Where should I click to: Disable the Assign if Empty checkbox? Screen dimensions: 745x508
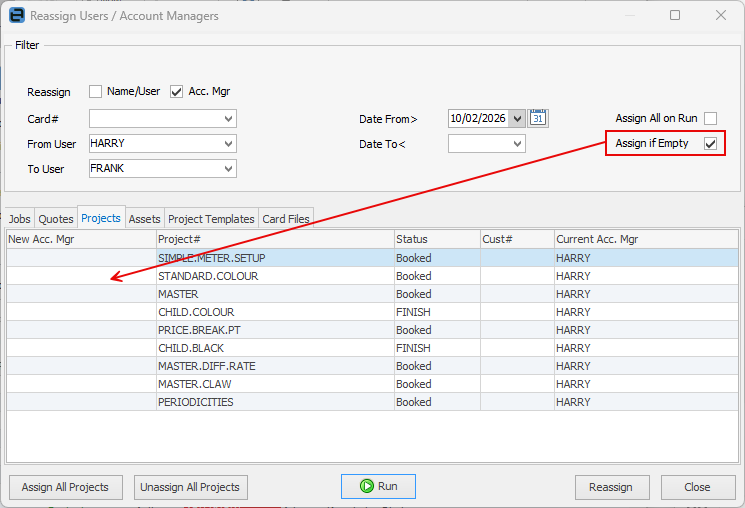[710, 144]
